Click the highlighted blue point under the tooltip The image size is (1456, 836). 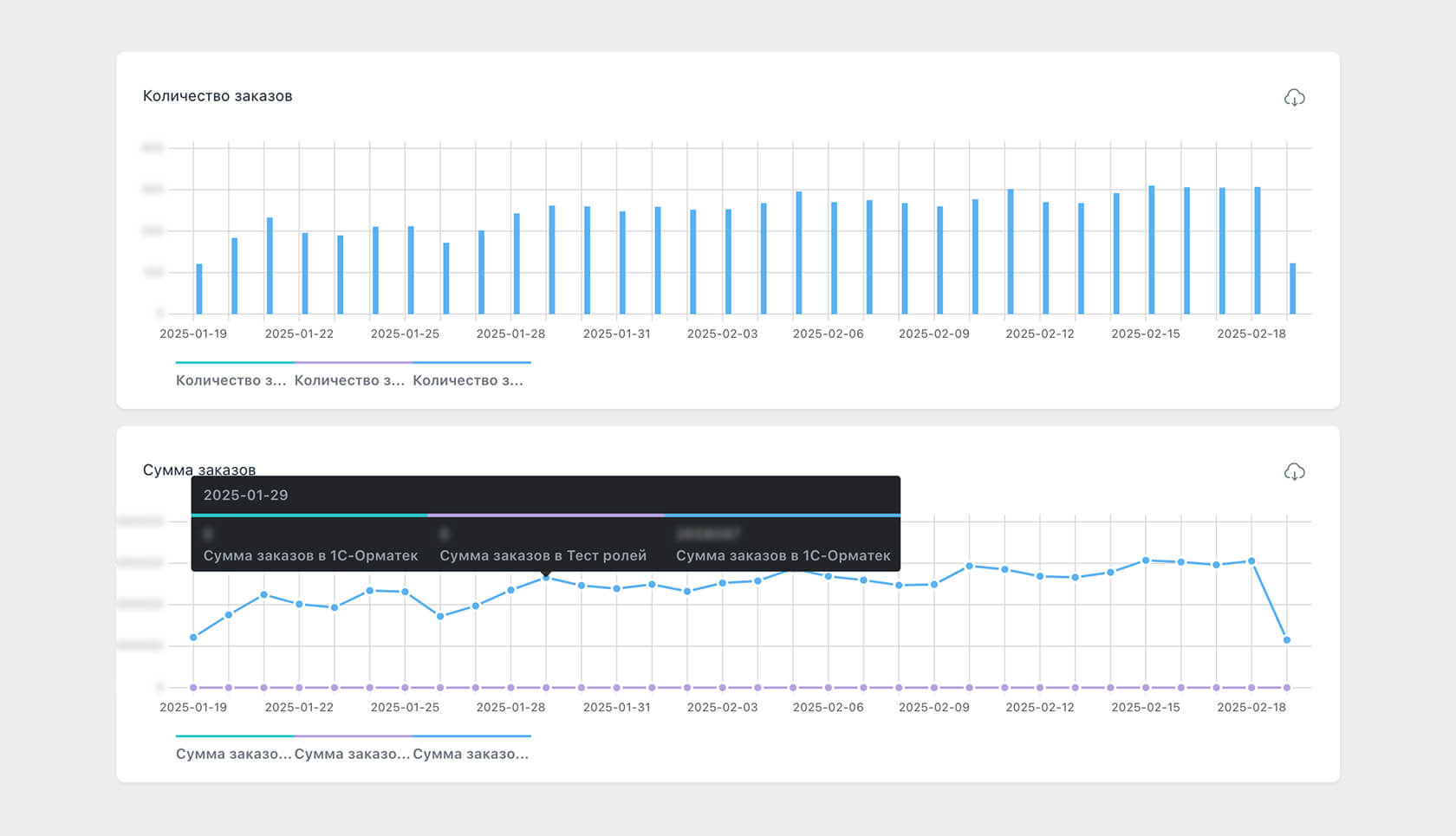546,578
